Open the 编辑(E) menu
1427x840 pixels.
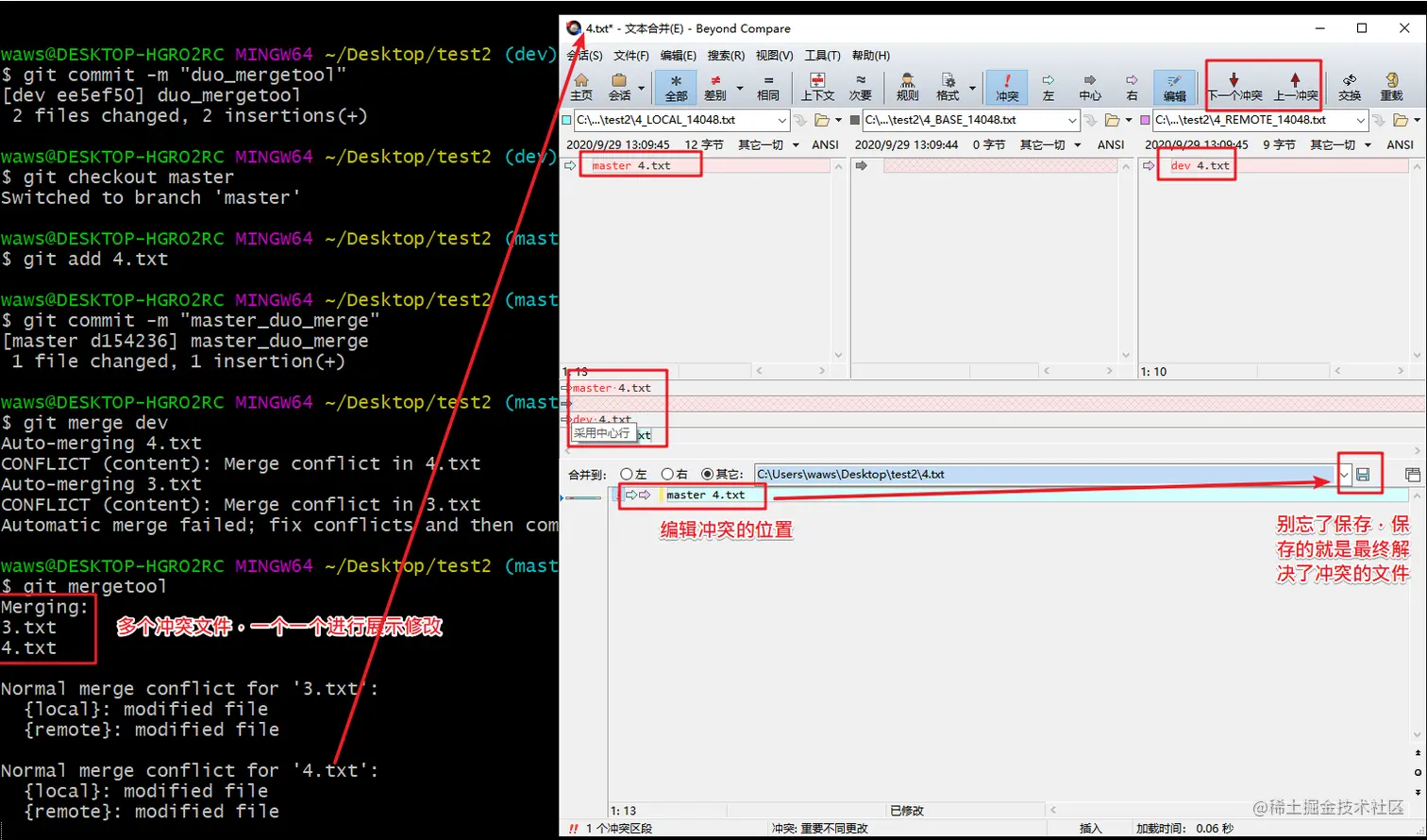[x=679, y=56]
